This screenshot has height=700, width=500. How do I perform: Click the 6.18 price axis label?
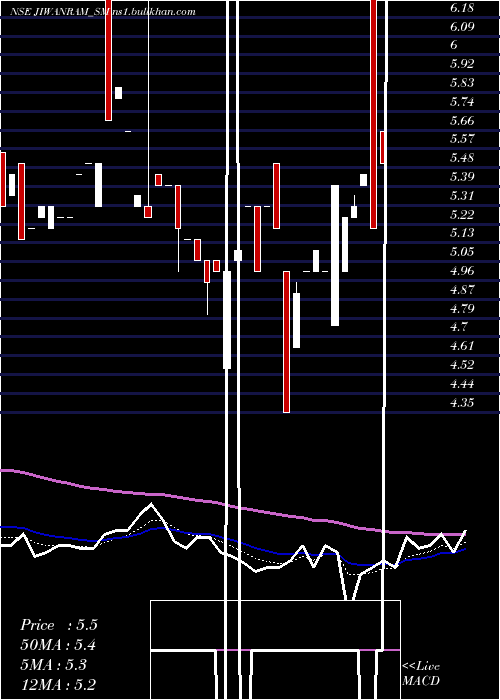tap(462, 8)
